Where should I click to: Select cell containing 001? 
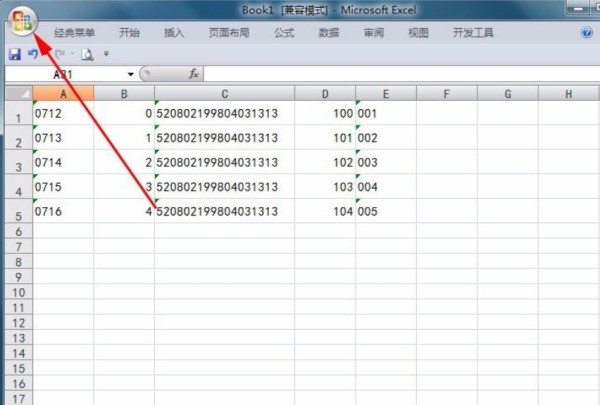point(386,113)
